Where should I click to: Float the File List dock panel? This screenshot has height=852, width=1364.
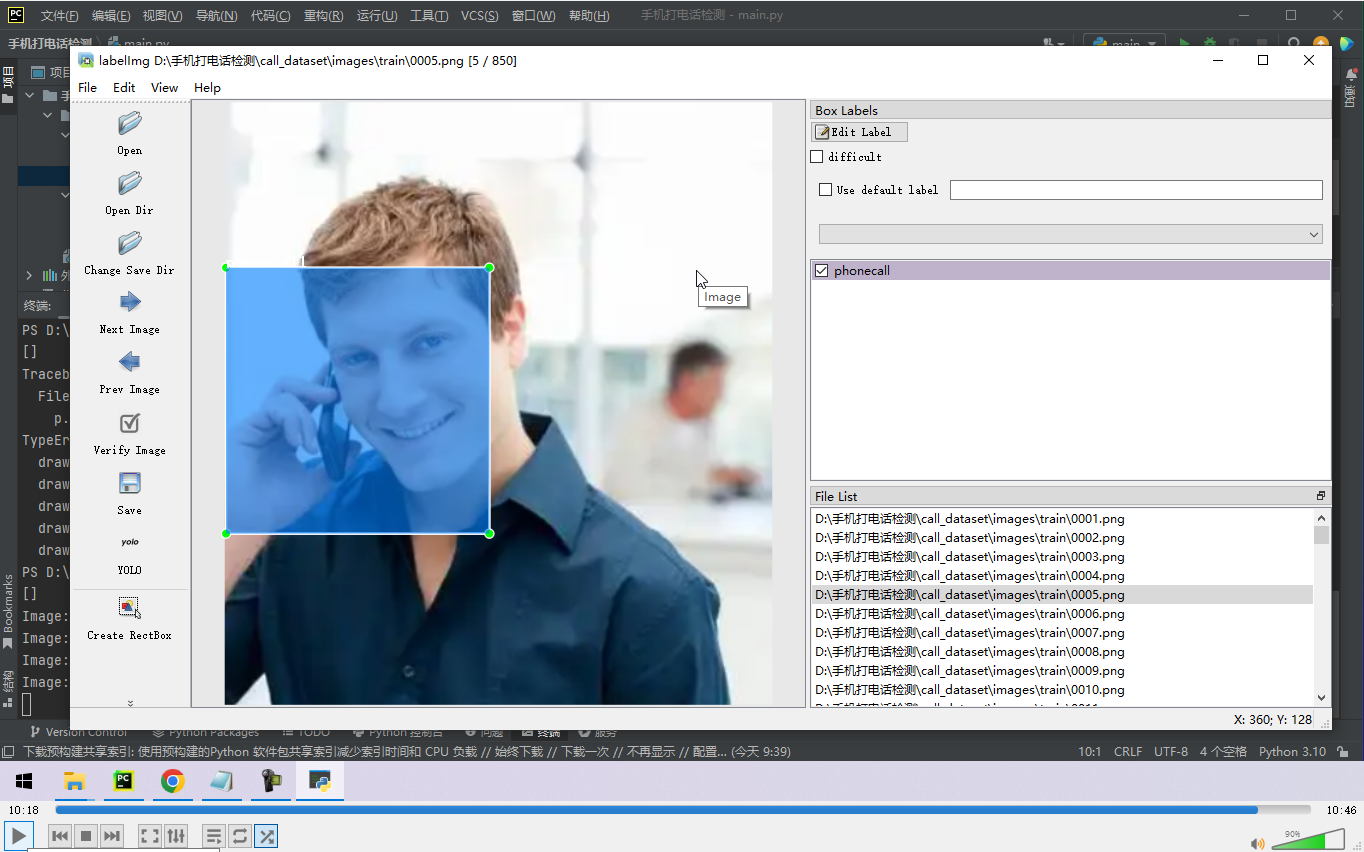click(1320, 496)
